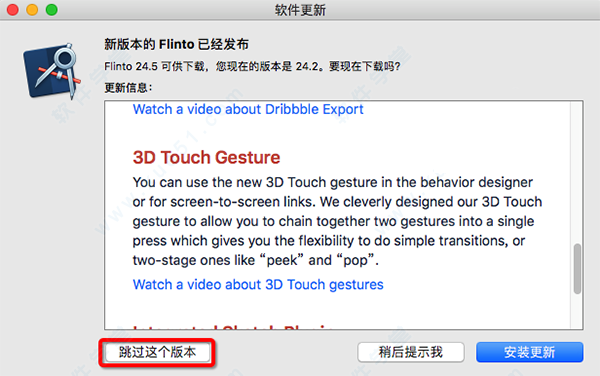This screenshot has height=376, width=600.
Task: Click the 更新信息 label
Action: (x=128, y=88)
